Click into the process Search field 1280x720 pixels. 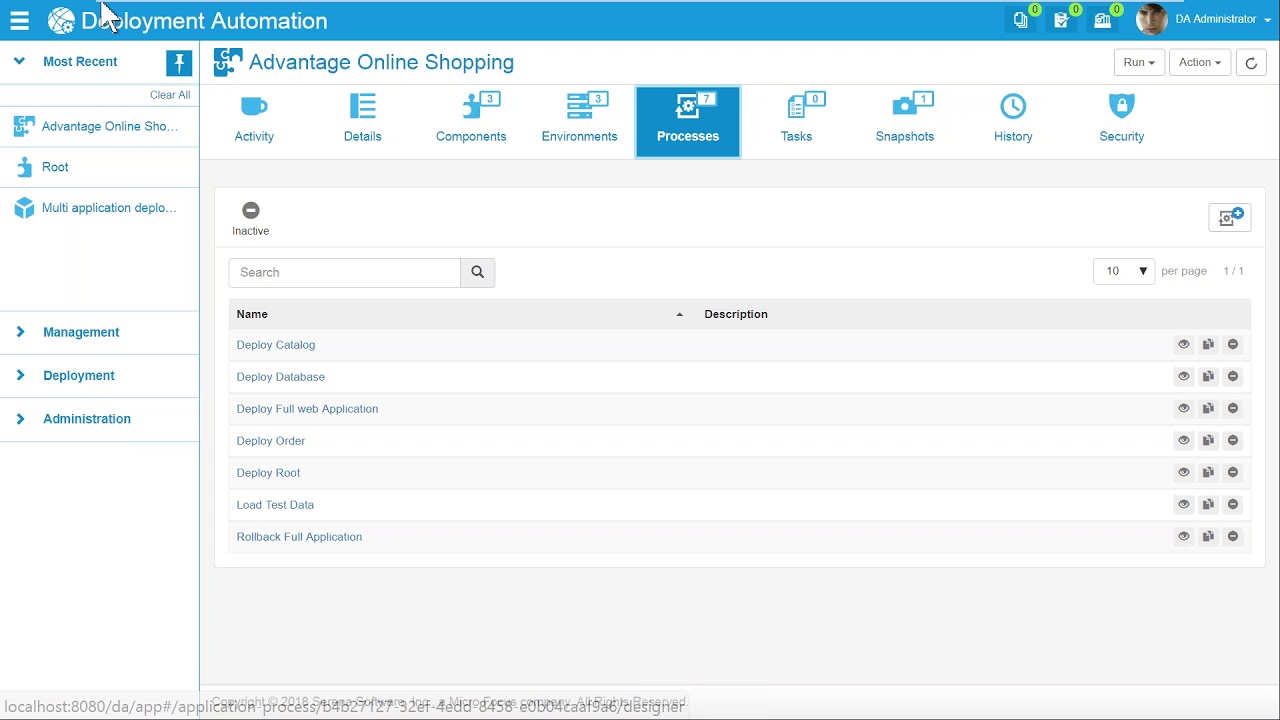345,272
